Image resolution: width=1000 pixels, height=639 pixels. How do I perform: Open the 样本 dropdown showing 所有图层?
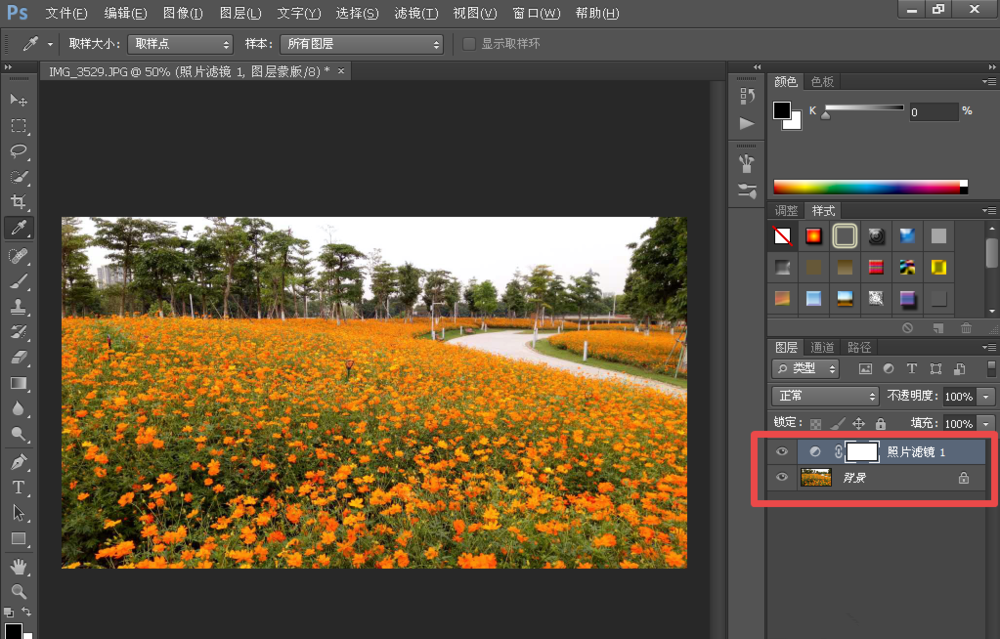361,44
